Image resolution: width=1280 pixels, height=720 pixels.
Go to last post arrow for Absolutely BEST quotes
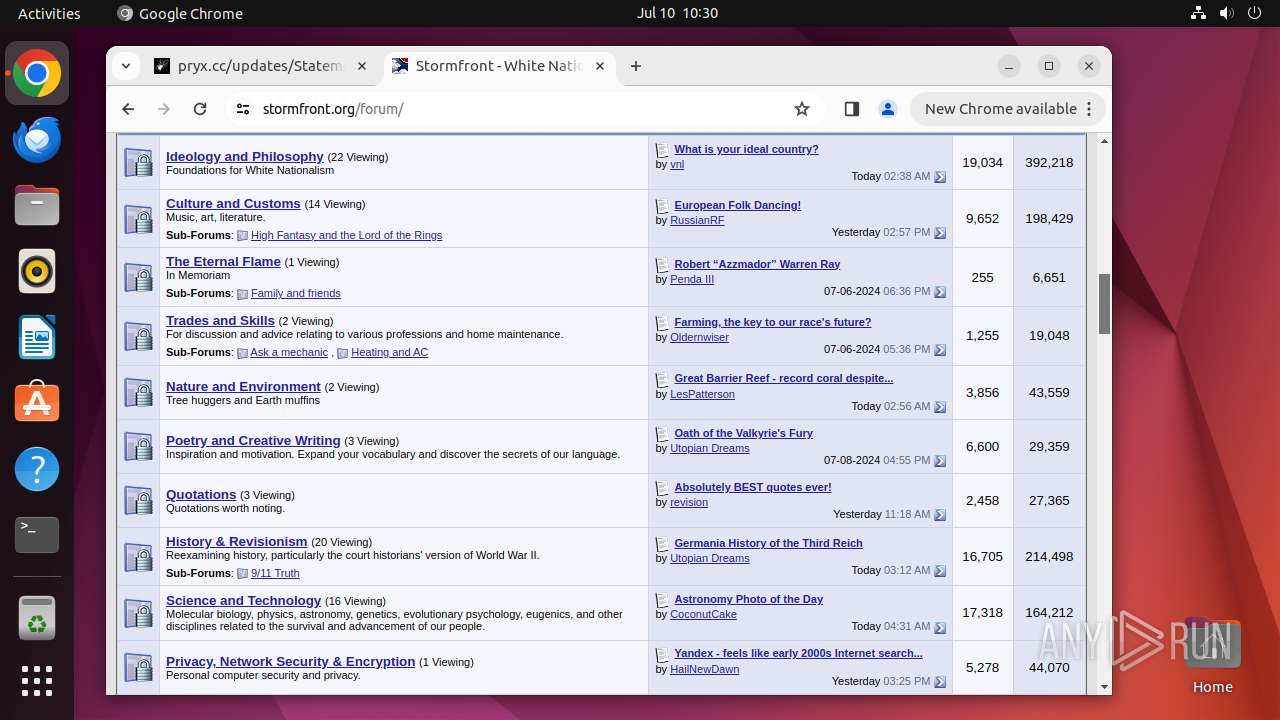(940, 515)
